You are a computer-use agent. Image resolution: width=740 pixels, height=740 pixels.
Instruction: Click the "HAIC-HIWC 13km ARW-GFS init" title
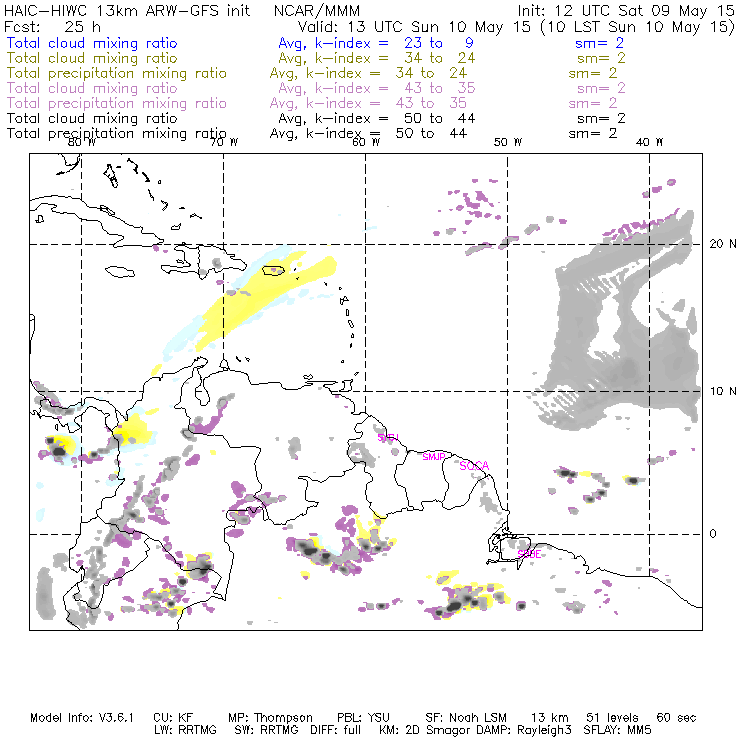(x=127, y=11)
